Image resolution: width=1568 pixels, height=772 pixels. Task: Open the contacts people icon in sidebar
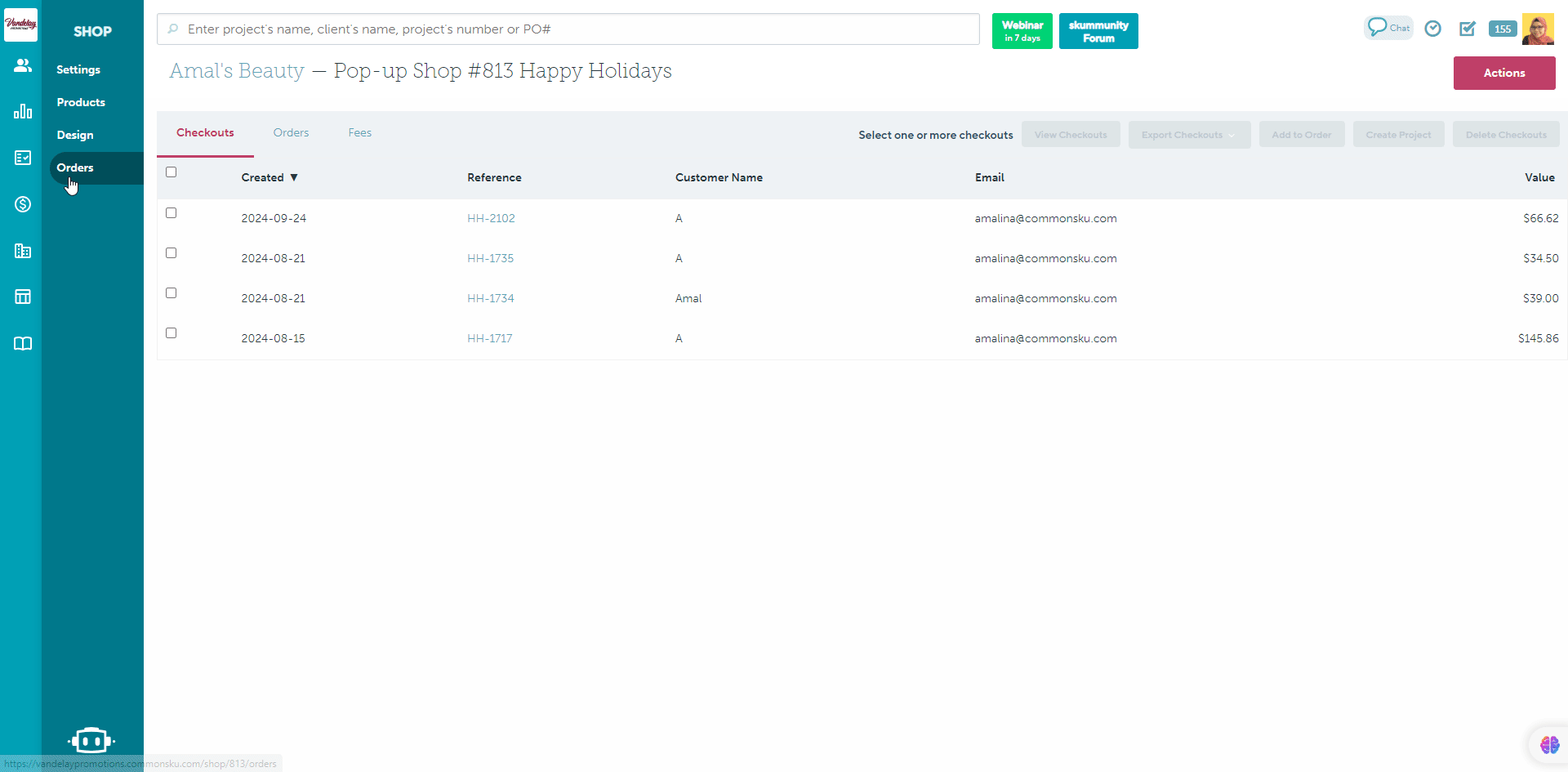[23, 65]
